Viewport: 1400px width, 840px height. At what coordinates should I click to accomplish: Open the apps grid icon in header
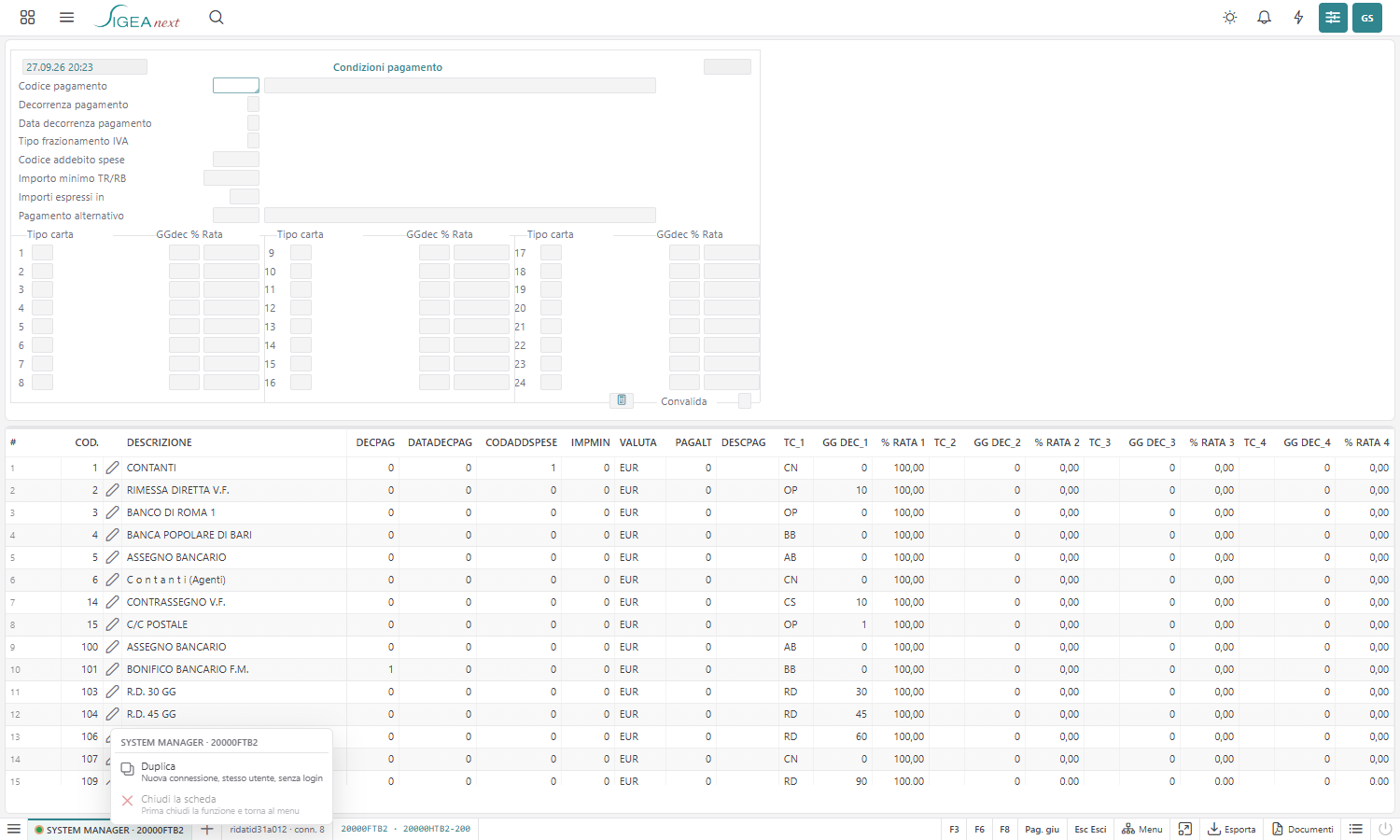click(28, 18)
